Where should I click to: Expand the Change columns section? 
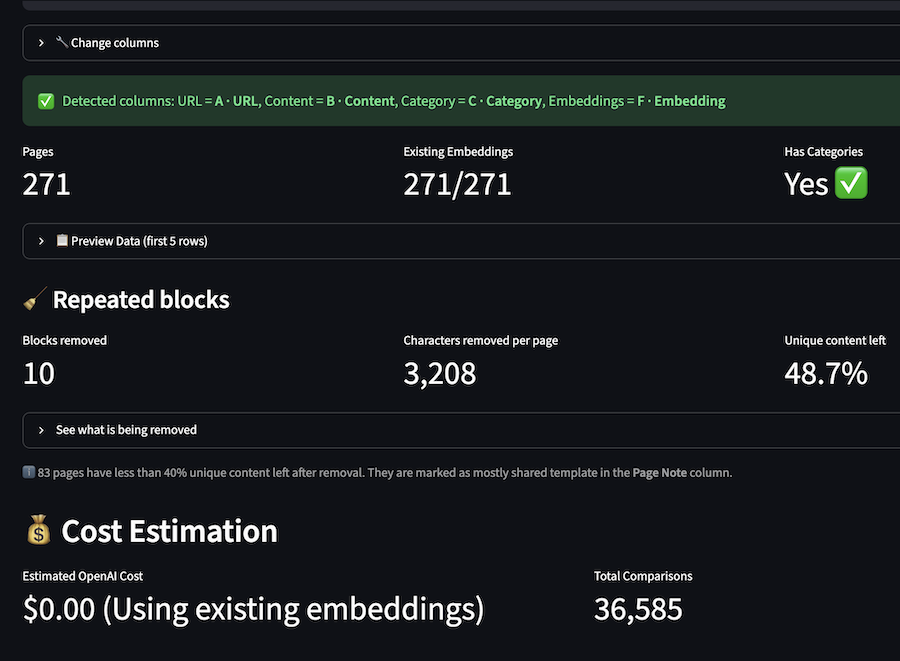pos(461,43)
